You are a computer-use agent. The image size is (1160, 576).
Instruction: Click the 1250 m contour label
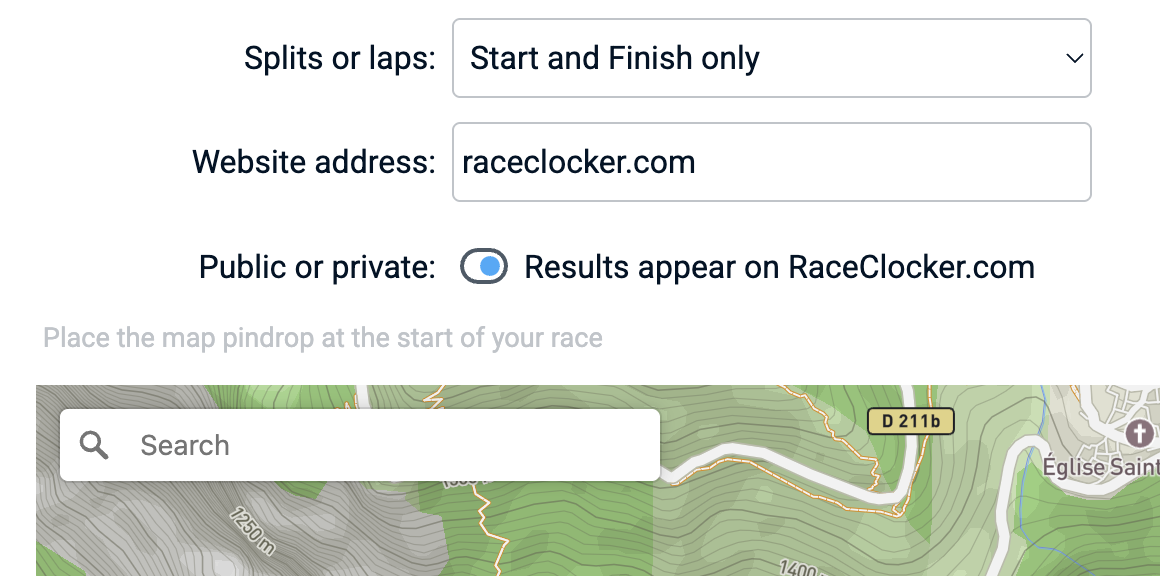pyautogui.click(x=250, y=532)
